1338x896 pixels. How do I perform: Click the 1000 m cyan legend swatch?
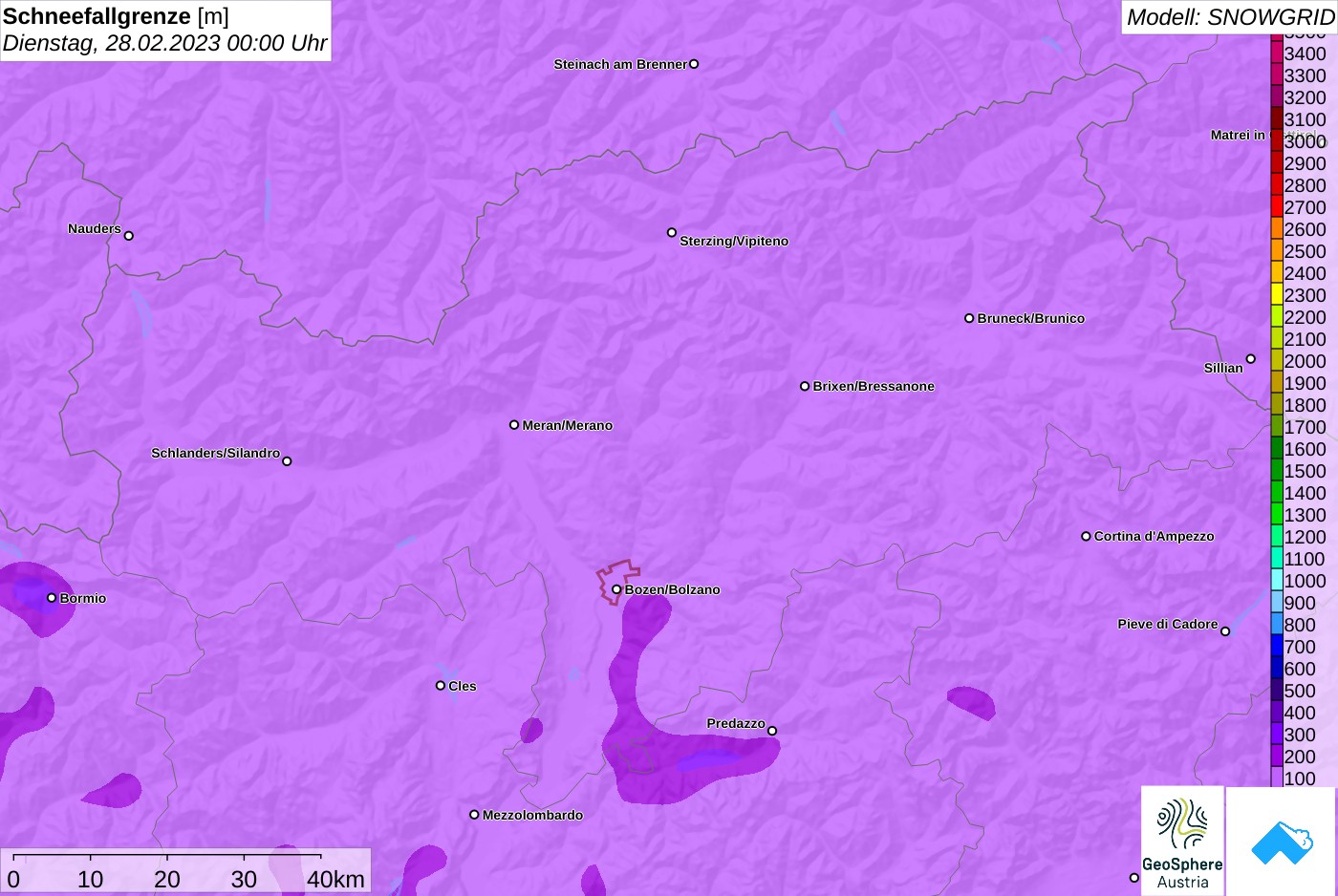1276,581
